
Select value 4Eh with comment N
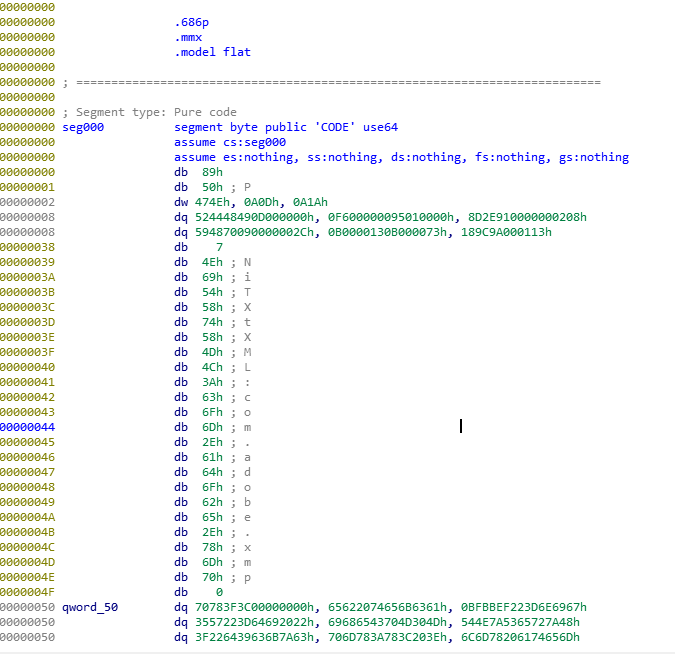point(212,263)
